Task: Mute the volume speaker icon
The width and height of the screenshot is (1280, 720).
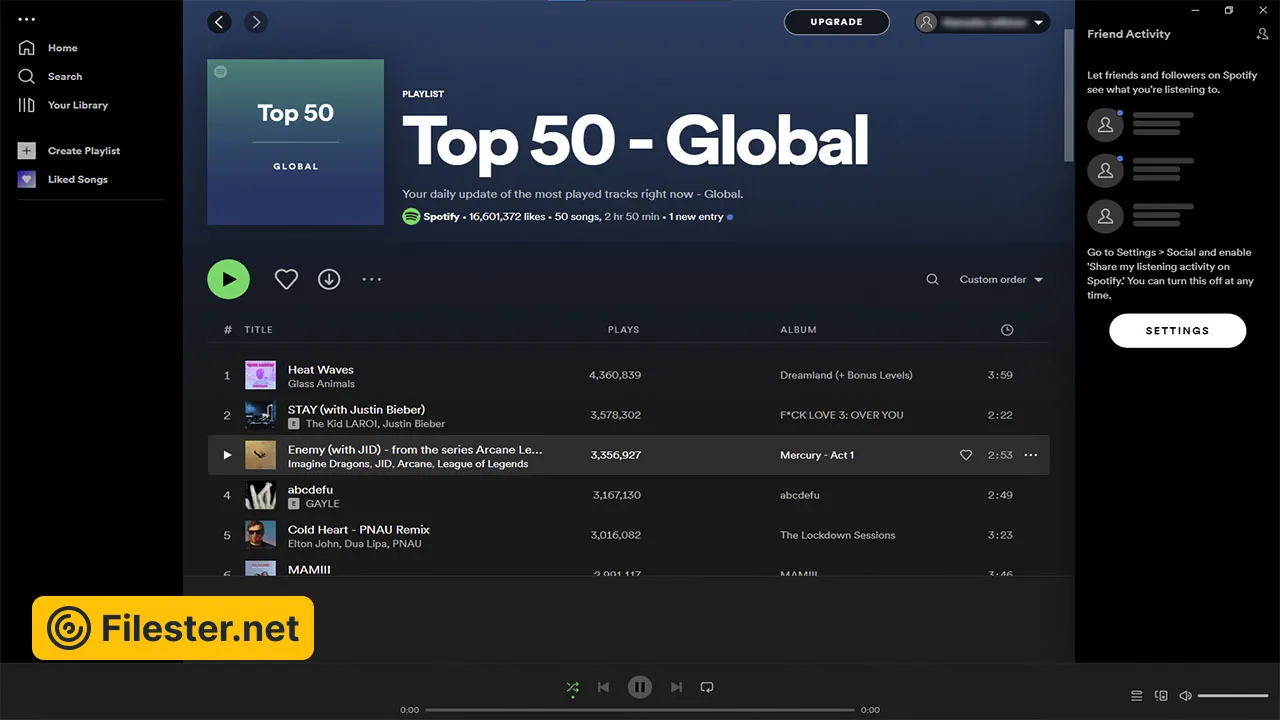Action: (x=1185, y=695)
